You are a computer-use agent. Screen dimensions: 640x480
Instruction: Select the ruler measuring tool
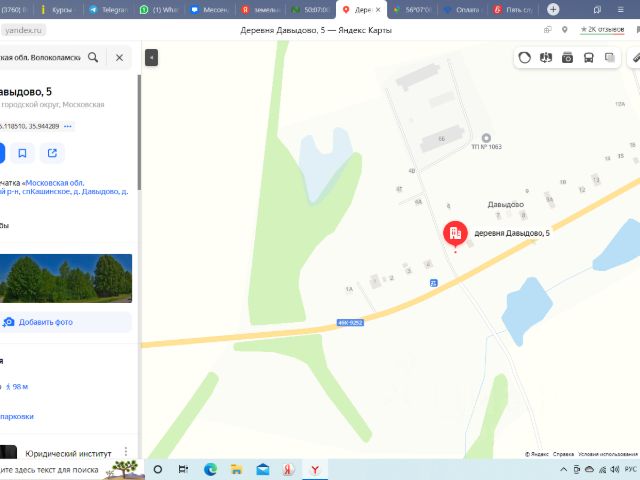[x=636, y=58]
